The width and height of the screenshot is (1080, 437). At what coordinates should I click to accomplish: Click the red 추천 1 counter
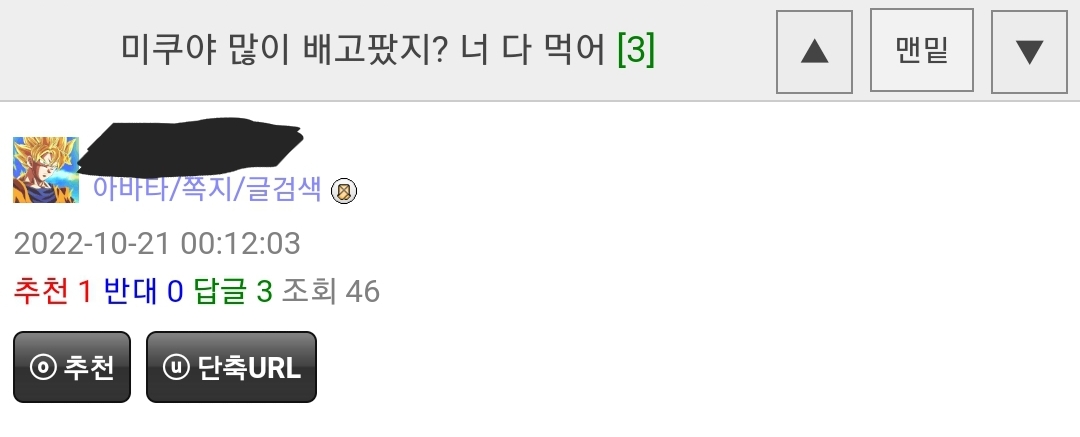tap(52, 292)
